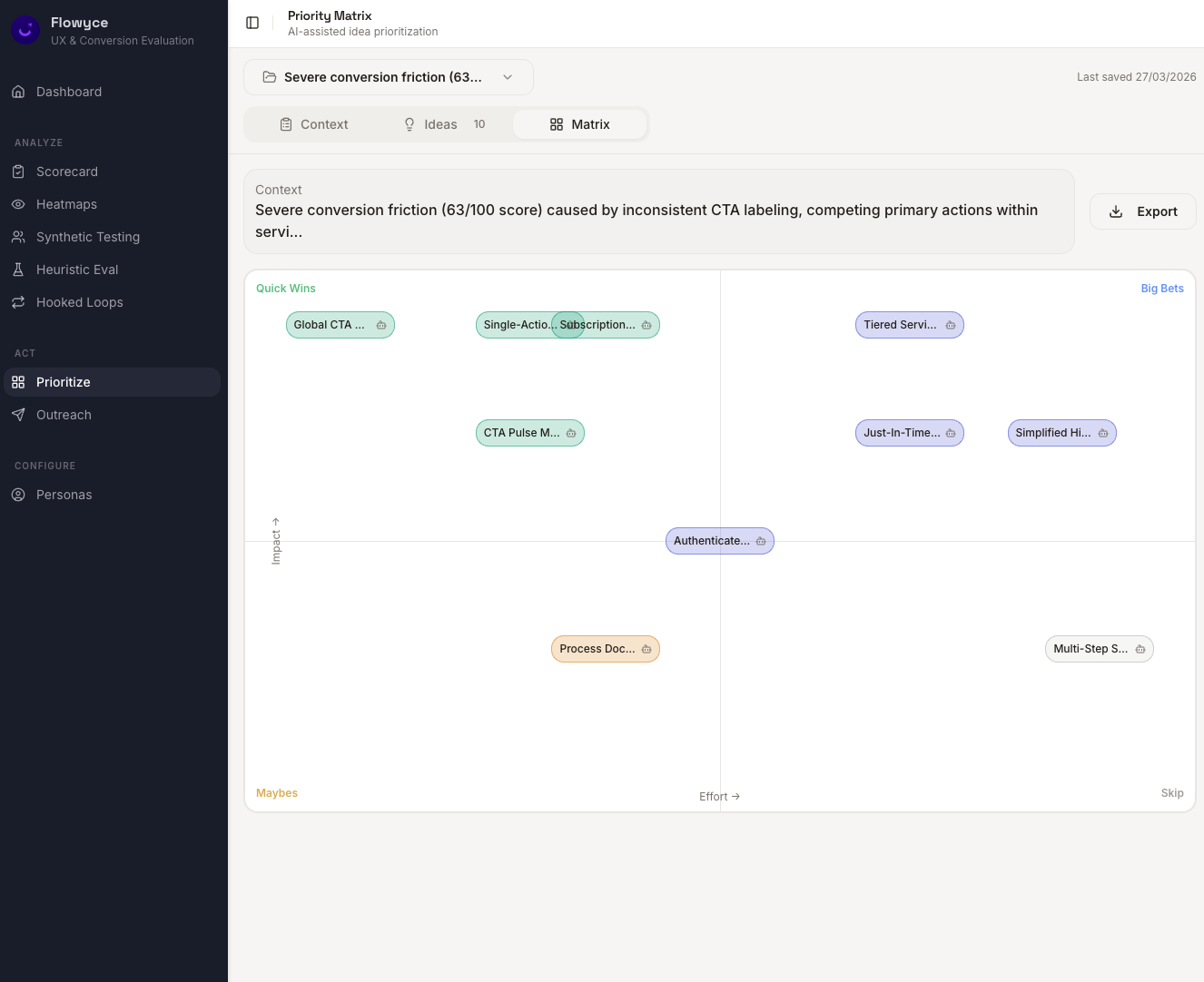Expand the Severe conversion friction project dropdown
1204x982 pixels.
pos(389,77)
